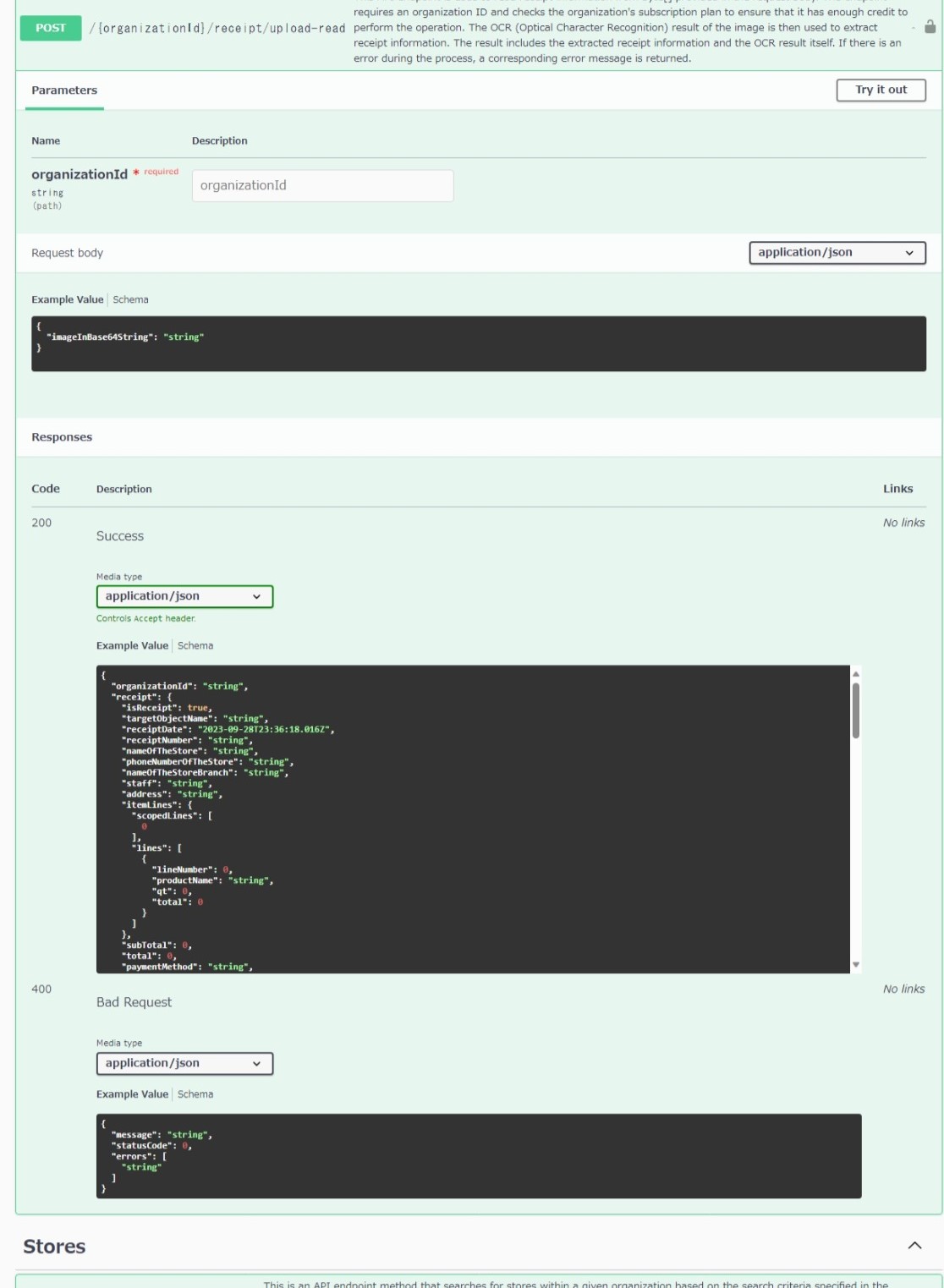Click the imageInBase64String request example code block

[x=478, y=343]
